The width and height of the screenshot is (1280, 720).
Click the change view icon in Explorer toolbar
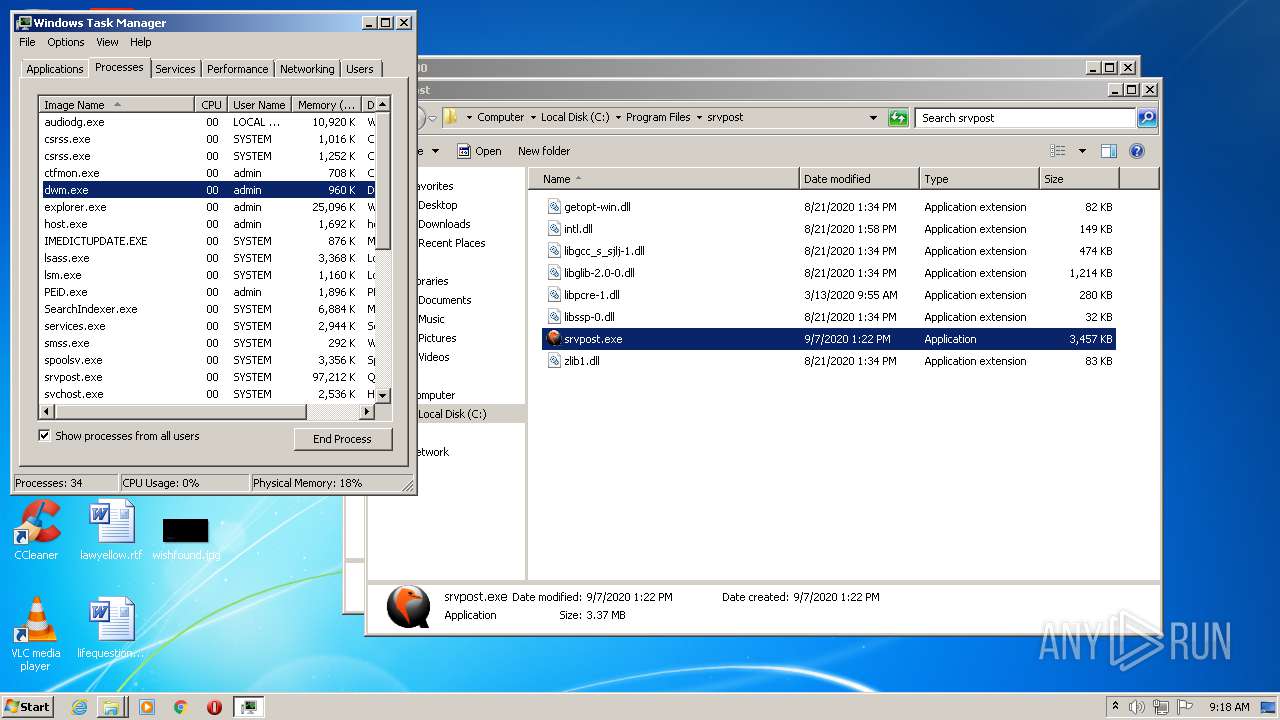pos(1058,151)
